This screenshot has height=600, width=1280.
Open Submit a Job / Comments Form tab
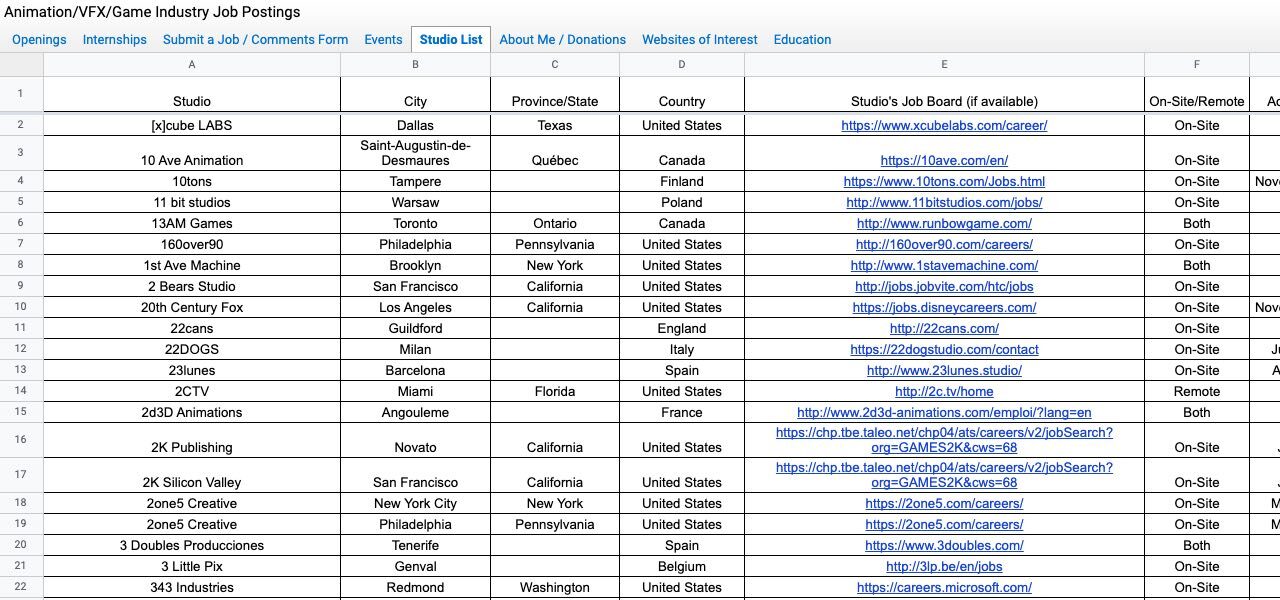[x=255, y=40]
